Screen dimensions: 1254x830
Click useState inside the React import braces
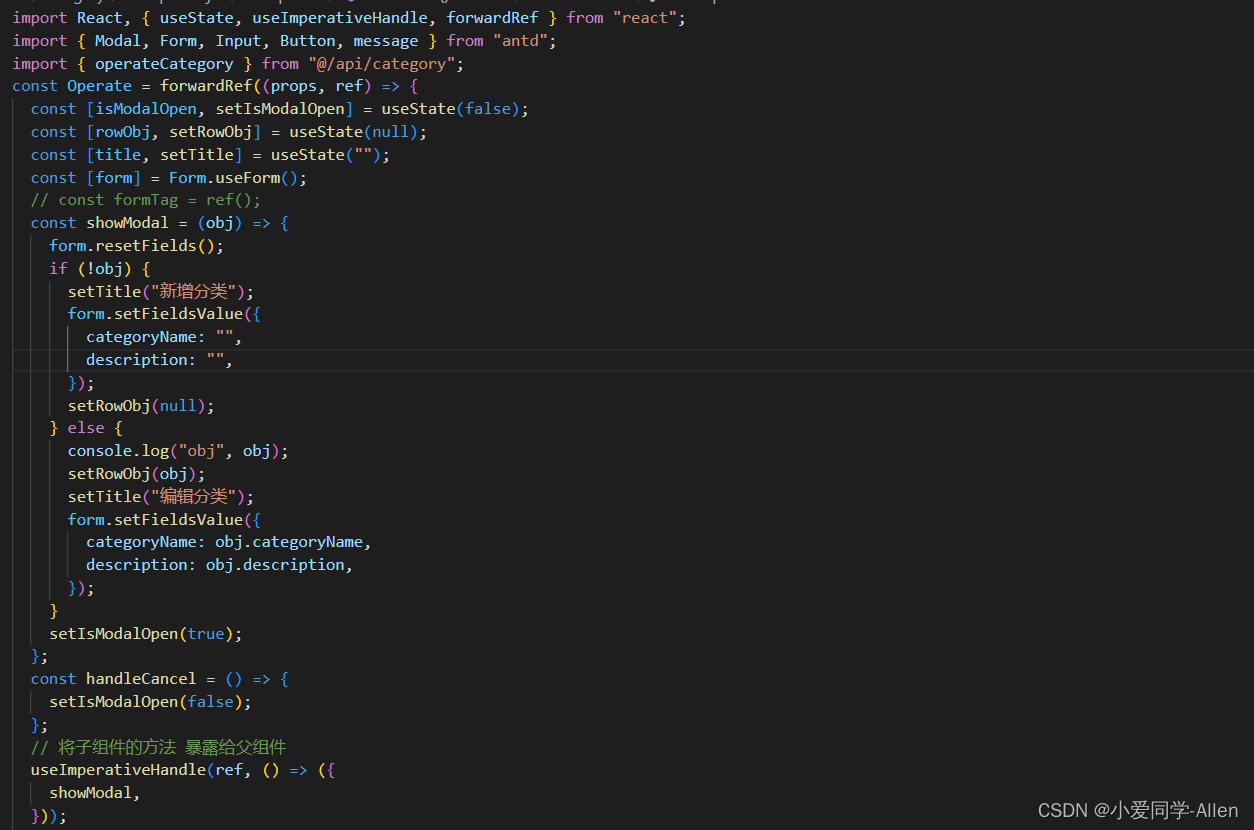coord(197,17)
